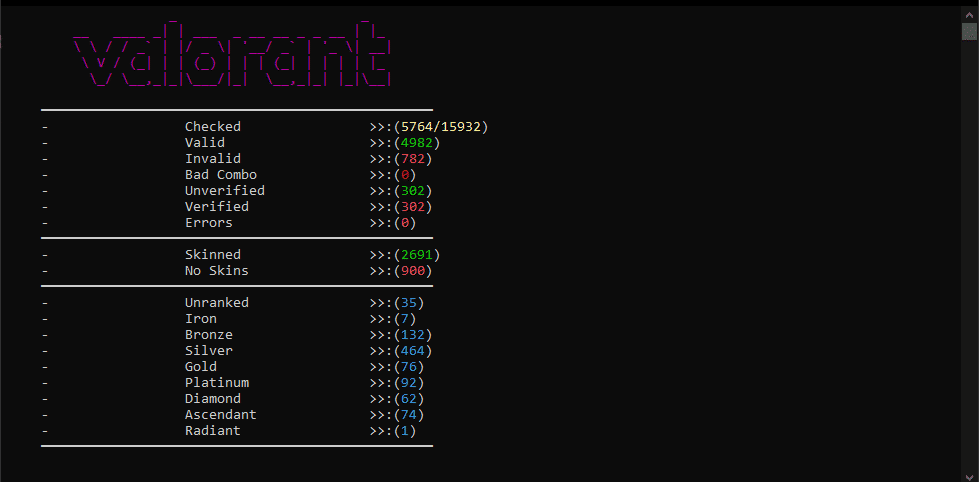This screenshot has width=979, height=482.
Task: Click the Platinum label
Action: (217, 383)
